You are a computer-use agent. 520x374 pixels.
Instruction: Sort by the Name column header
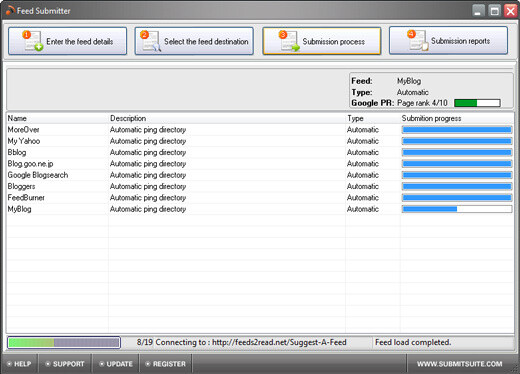[x=57, y=118]
